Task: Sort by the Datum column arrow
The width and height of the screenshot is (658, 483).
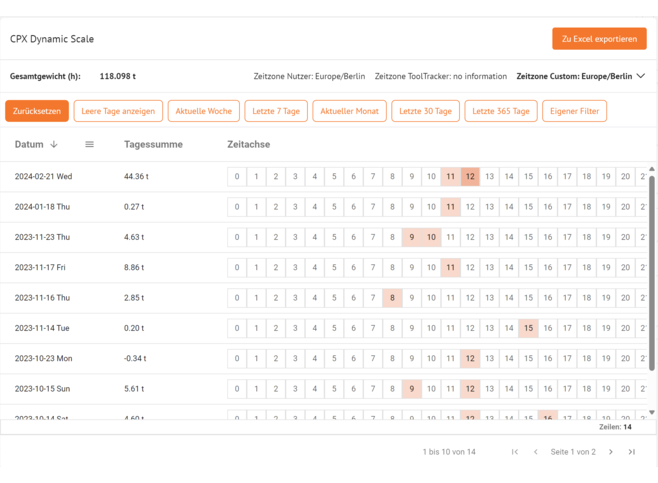Action: pyautogui.click(x=54, y=144)
